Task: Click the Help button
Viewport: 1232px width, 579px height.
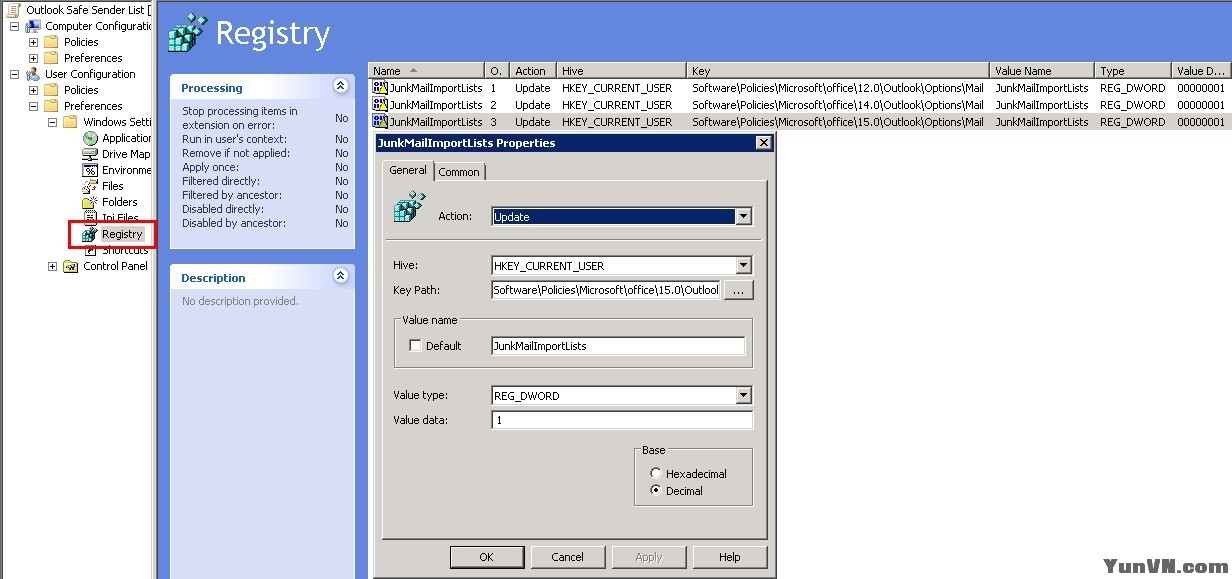Action: point(729,557)
